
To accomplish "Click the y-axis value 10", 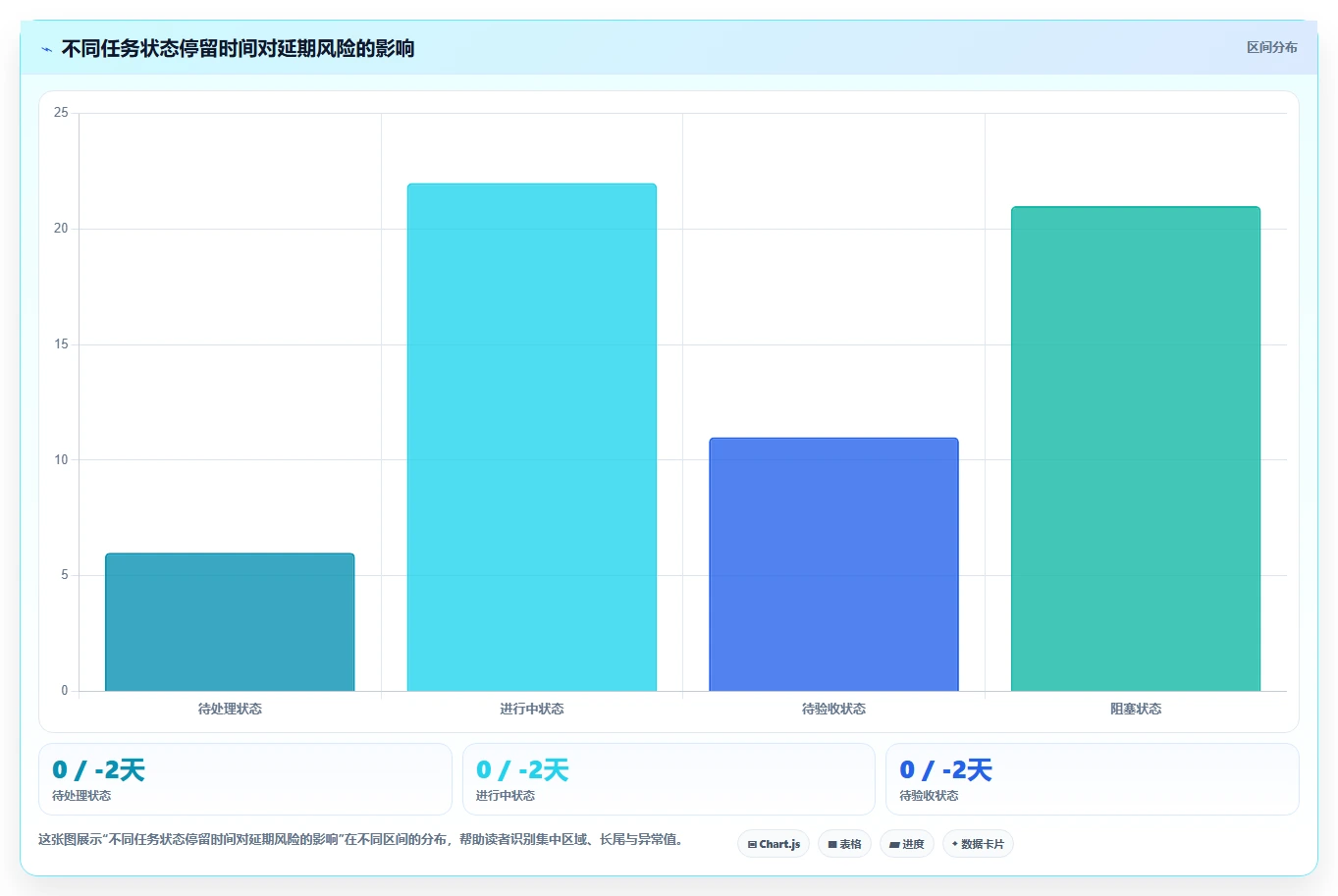I will coord(61,459).
